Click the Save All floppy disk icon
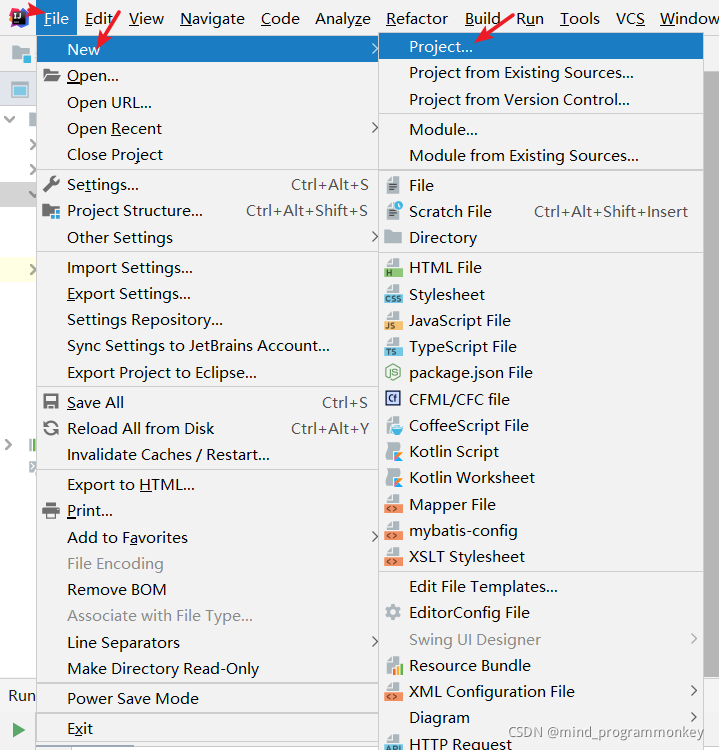 [x=51, y=402]
